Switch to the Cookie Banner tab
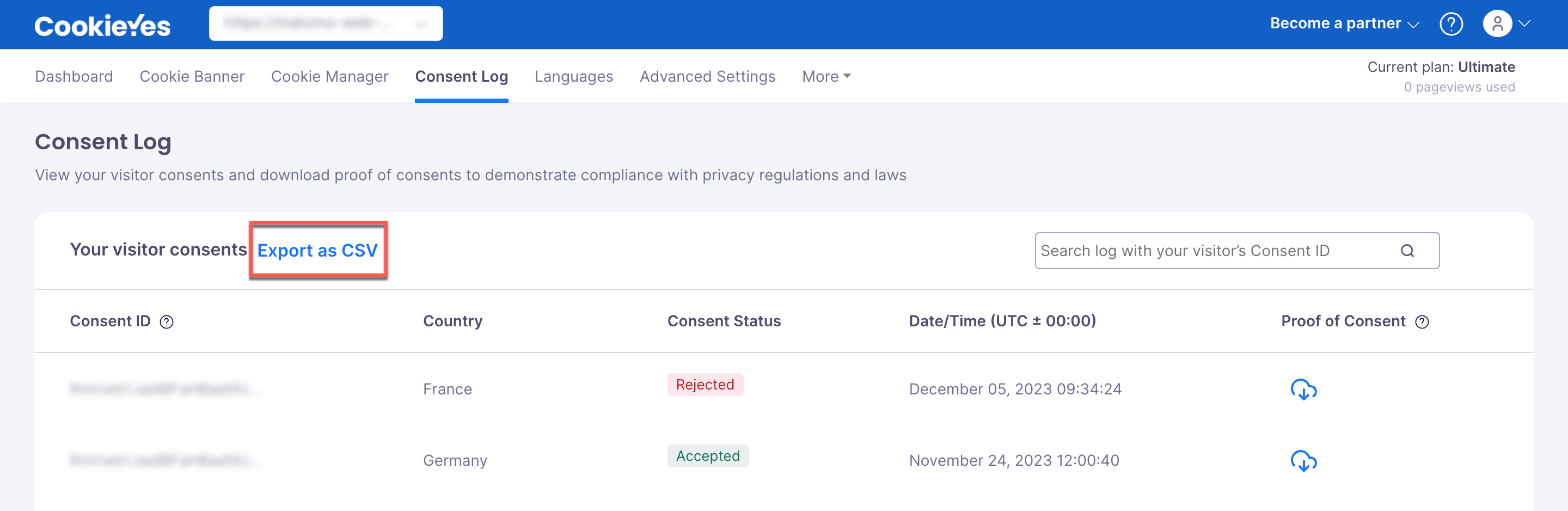The image size is (1568, 511). pyautogui.click(x=192, y=77)
